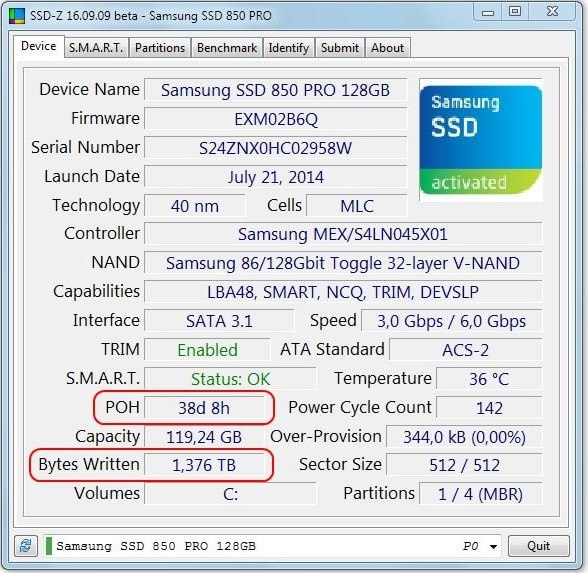Viewport: 588px width, 573px height.
Task: Minimize the SSD-Z window
Action: pos(488,12)
